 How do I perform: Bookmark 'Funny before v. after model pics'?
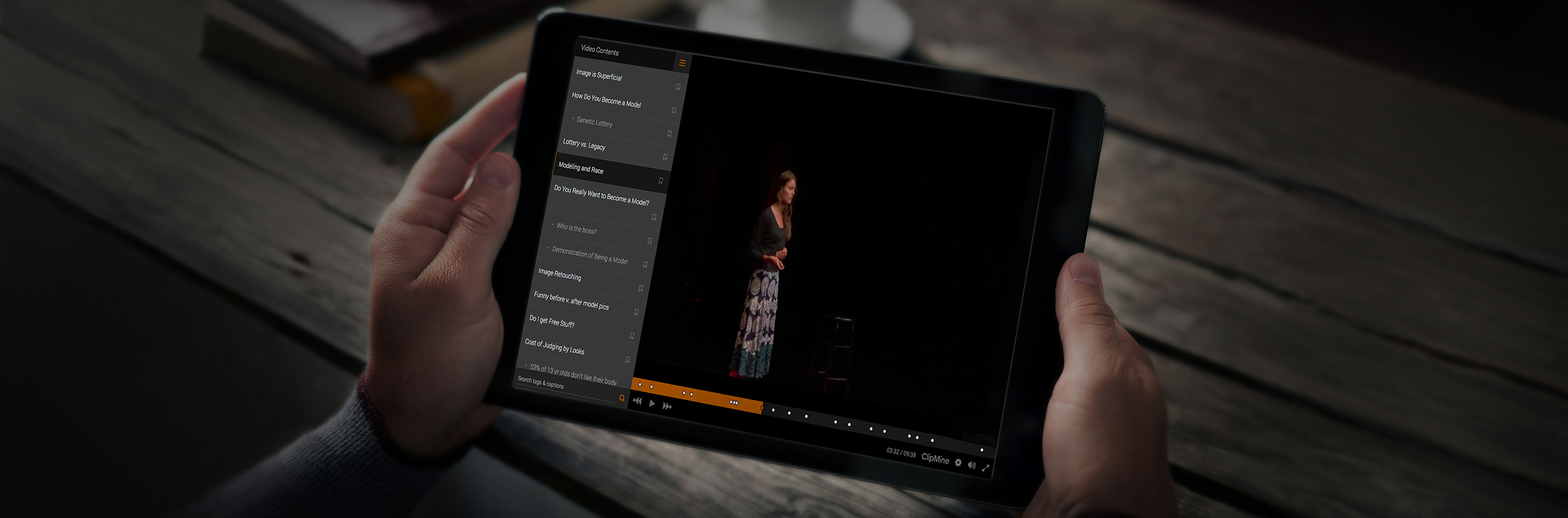click(636, 312)
